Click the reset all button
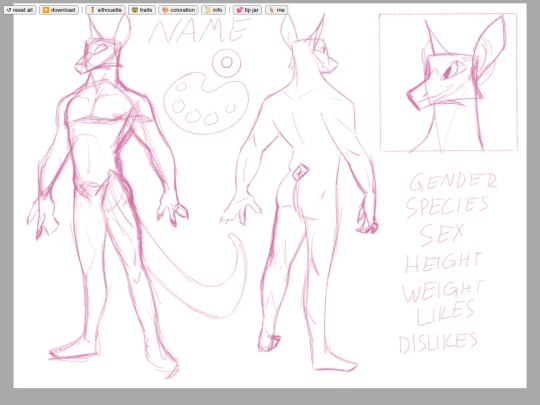Screen dimensions: 540x405 pyautogui.click(x=20, y=10)
